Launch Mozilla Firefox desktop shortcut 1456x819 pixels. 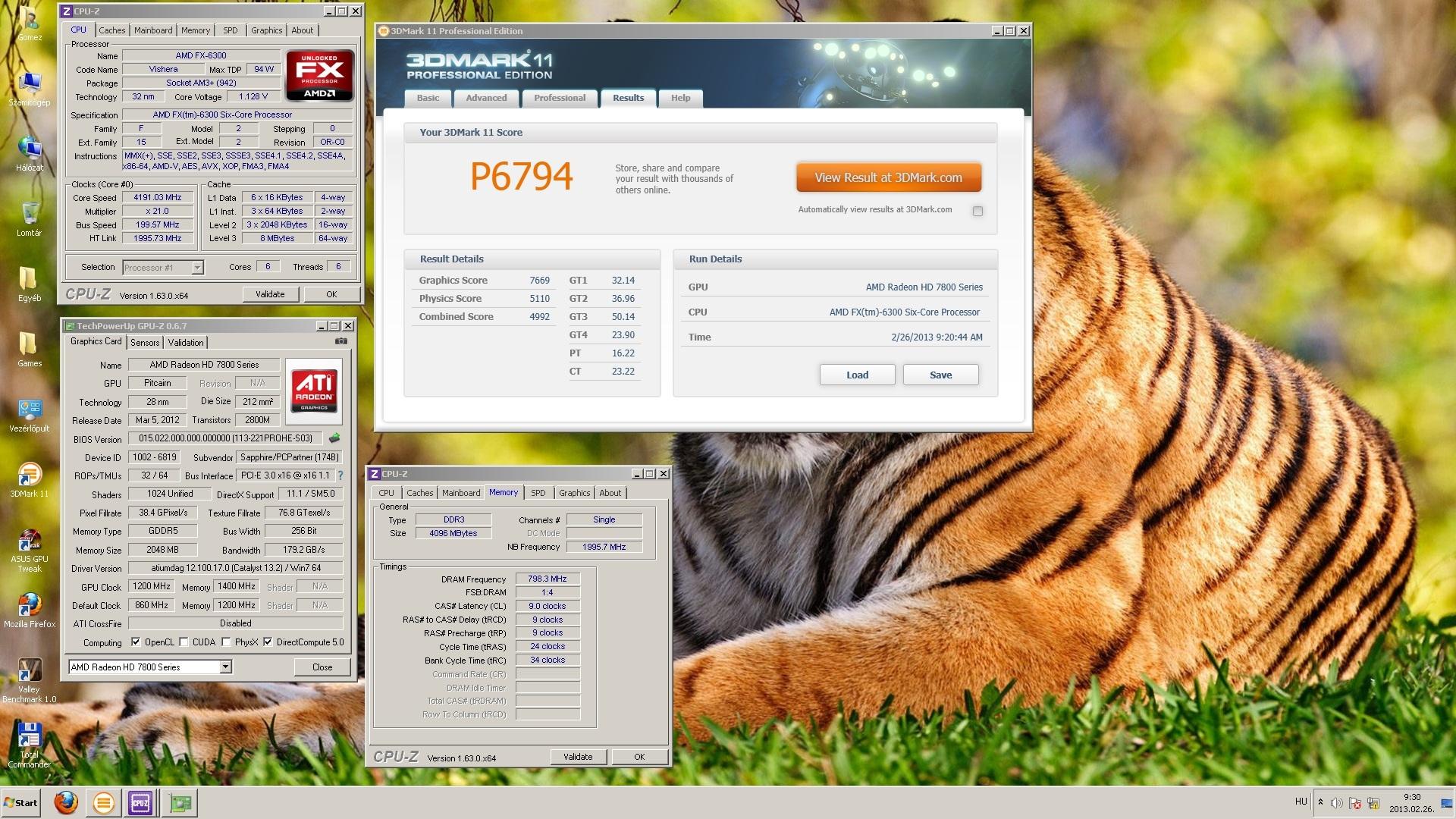tap(29, 610)
